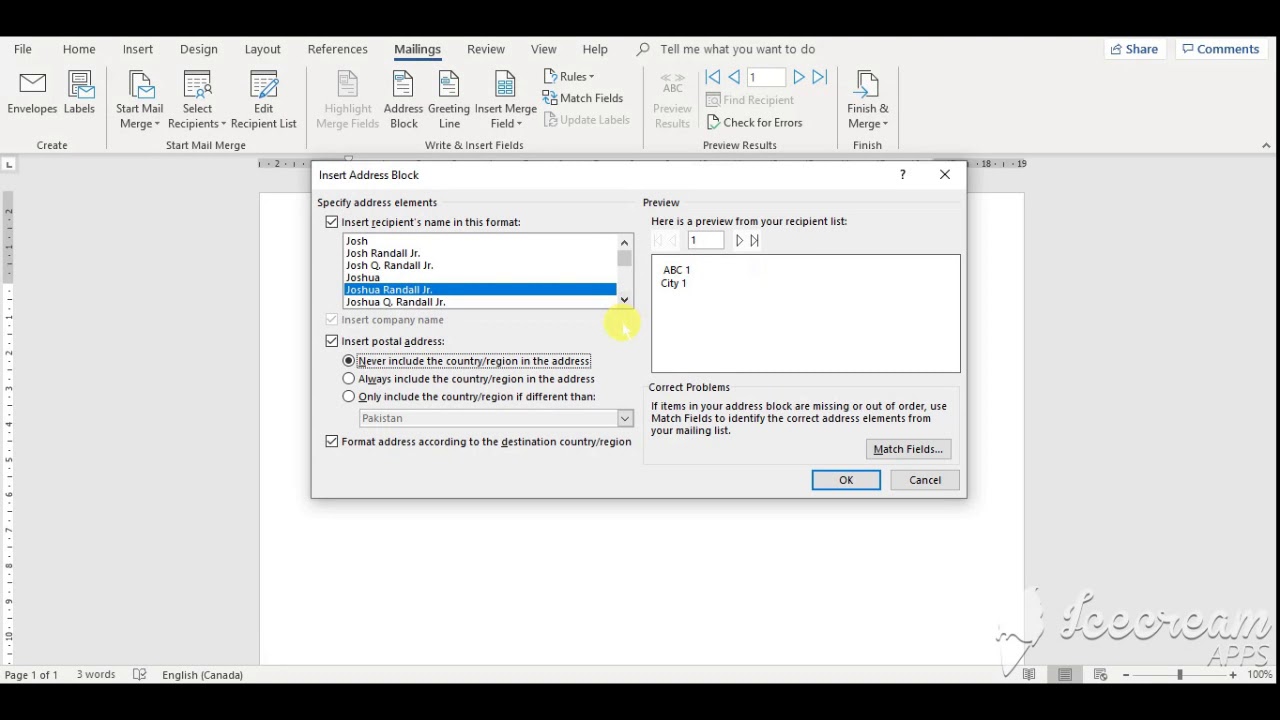Open the Pakistan country dropdown
This screenshot has height=720, width=1280.
coord(625,418)
